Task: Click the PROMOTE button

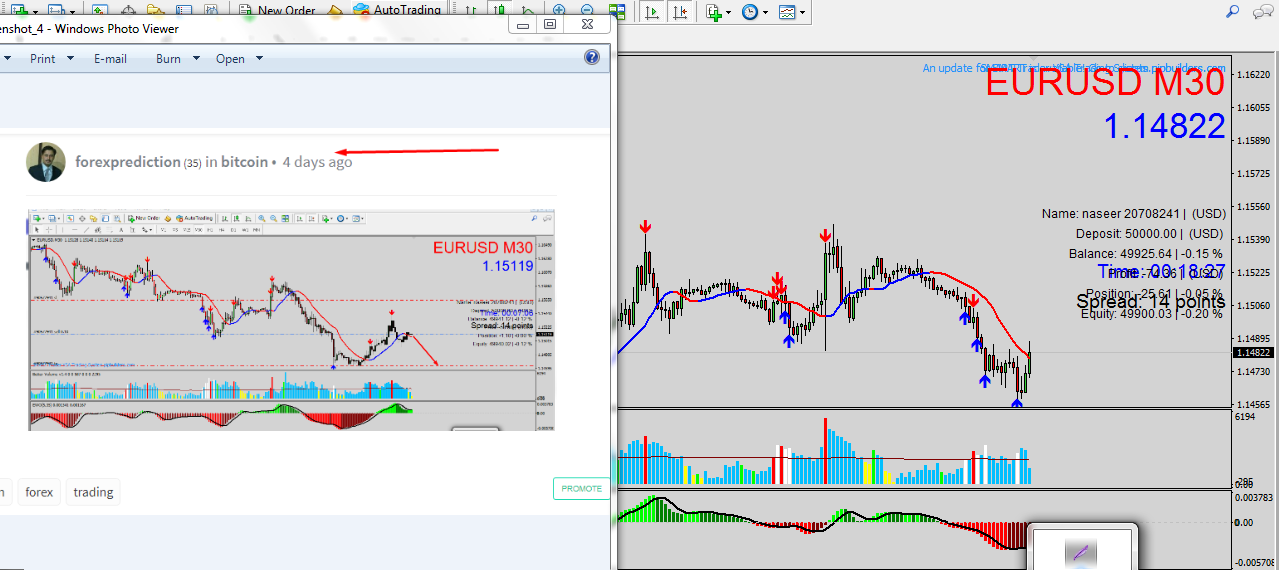Action: coord(581,488)
